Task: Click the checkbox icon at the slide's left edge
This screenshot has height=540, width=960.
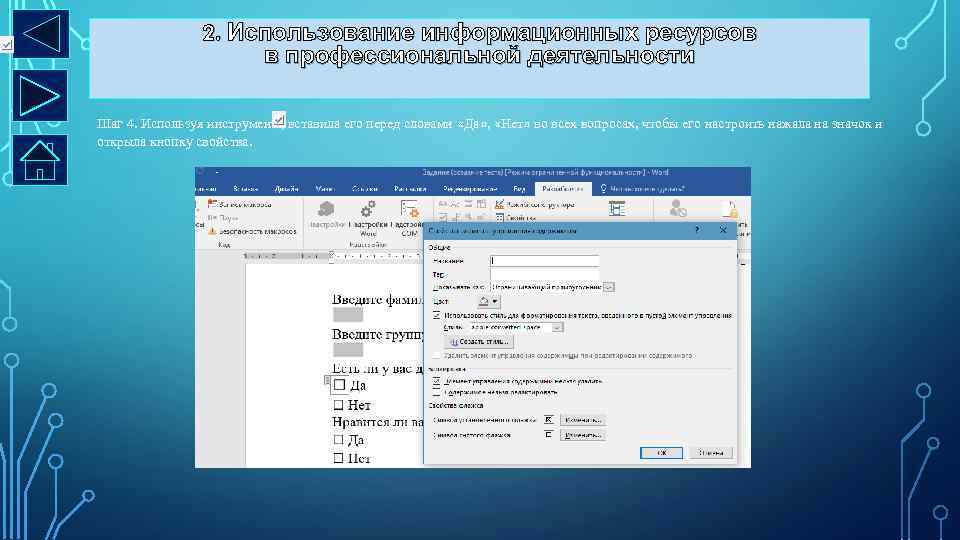Action: [x=6, y=44]
